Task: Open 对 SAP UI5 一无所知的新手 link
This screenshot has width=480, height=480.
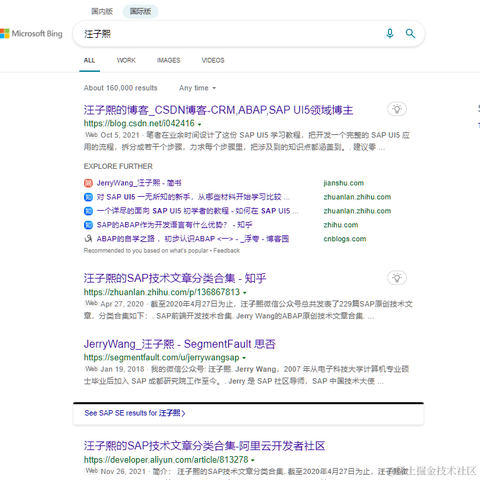Action: (193, 197)
